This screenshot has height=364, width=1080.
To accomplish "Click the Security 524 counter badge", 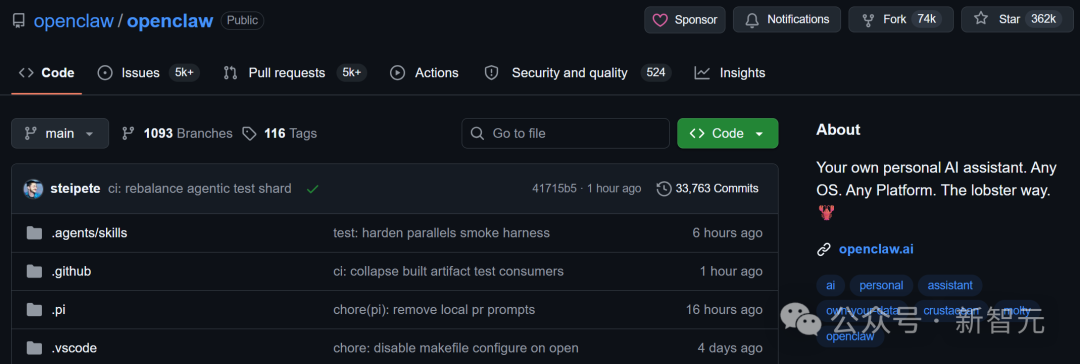I will (x=656, y=72).
